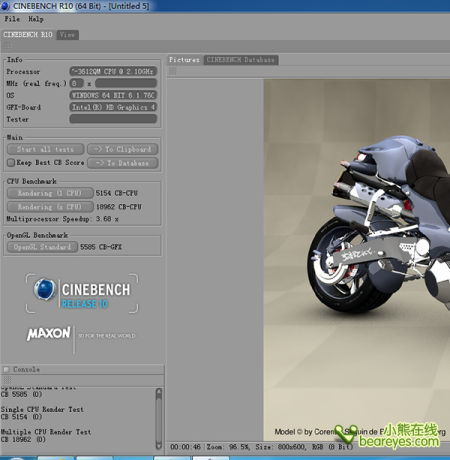
Task: Select the Pictures tab
Action: pos(184,60)
